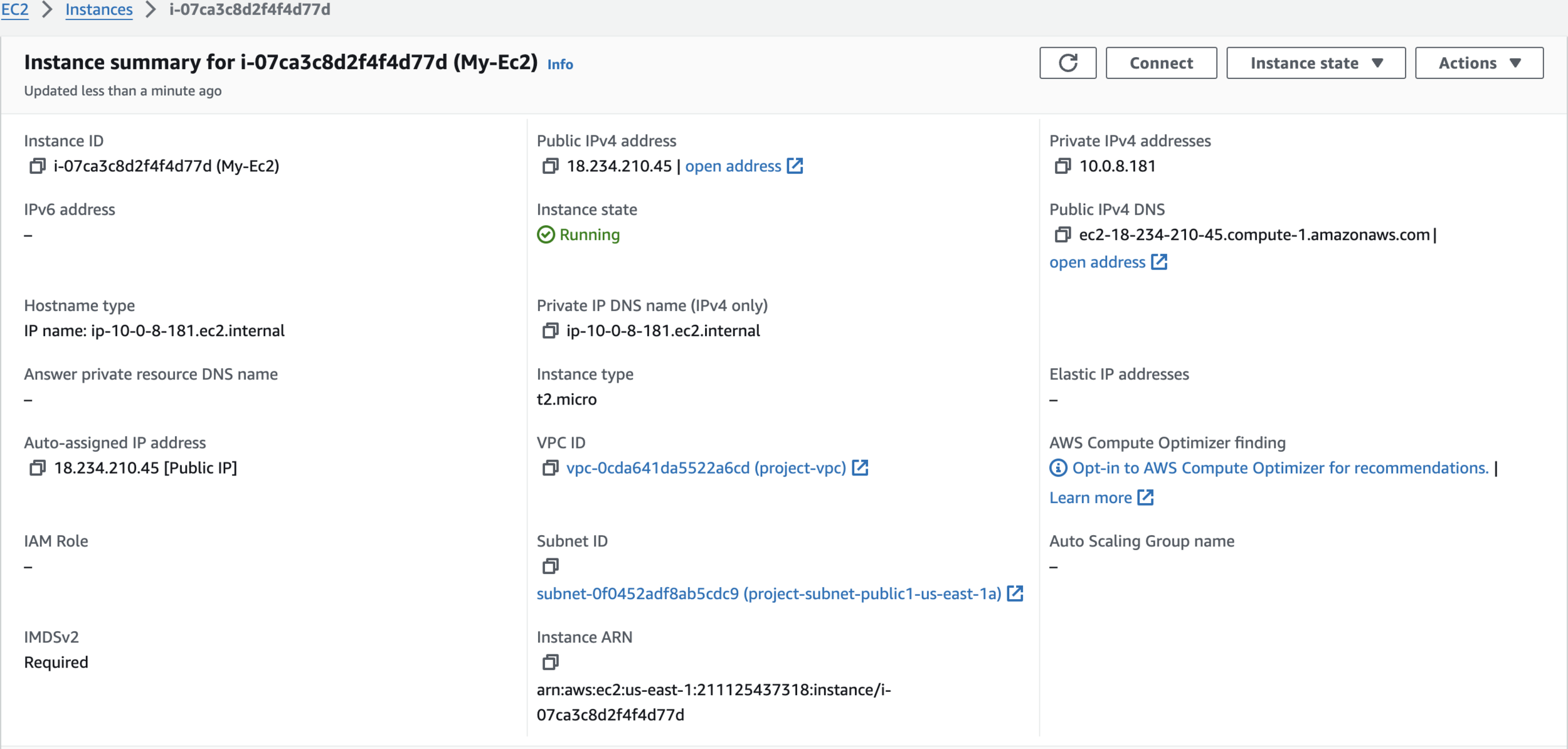Copy the VPC ID
Screen dimensions: 1568x749
pos(550,468)
